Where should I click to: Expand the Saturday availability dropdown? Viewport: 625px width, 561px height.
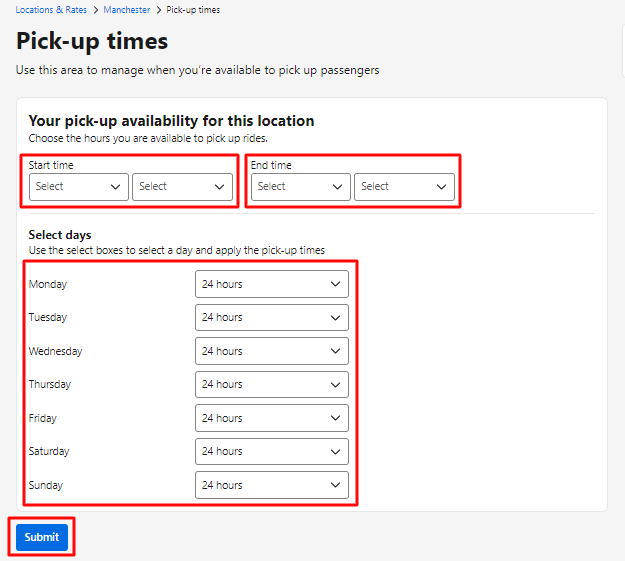272,451
